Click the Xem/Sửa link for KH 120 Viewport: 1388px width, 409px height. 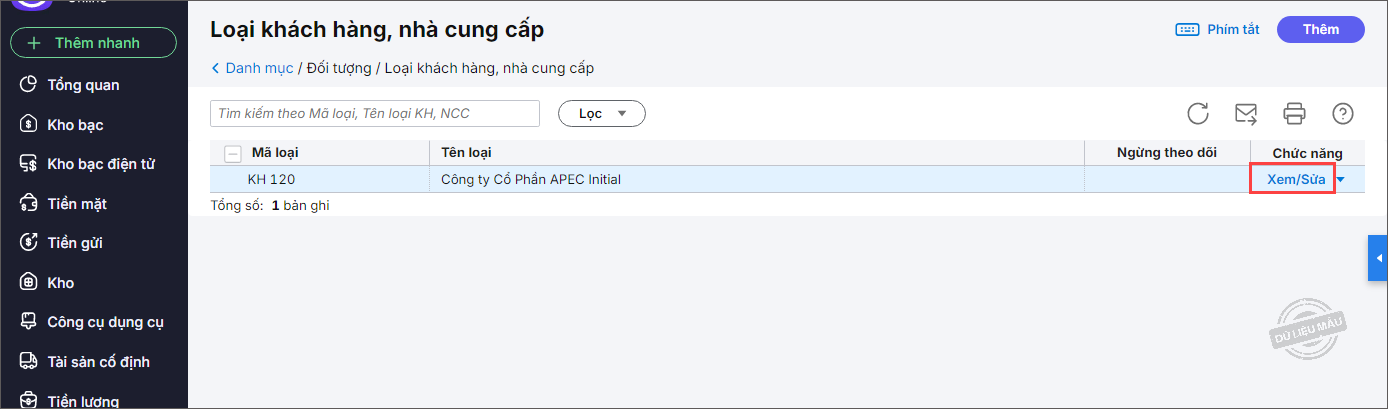click(x=1295, y=180)
